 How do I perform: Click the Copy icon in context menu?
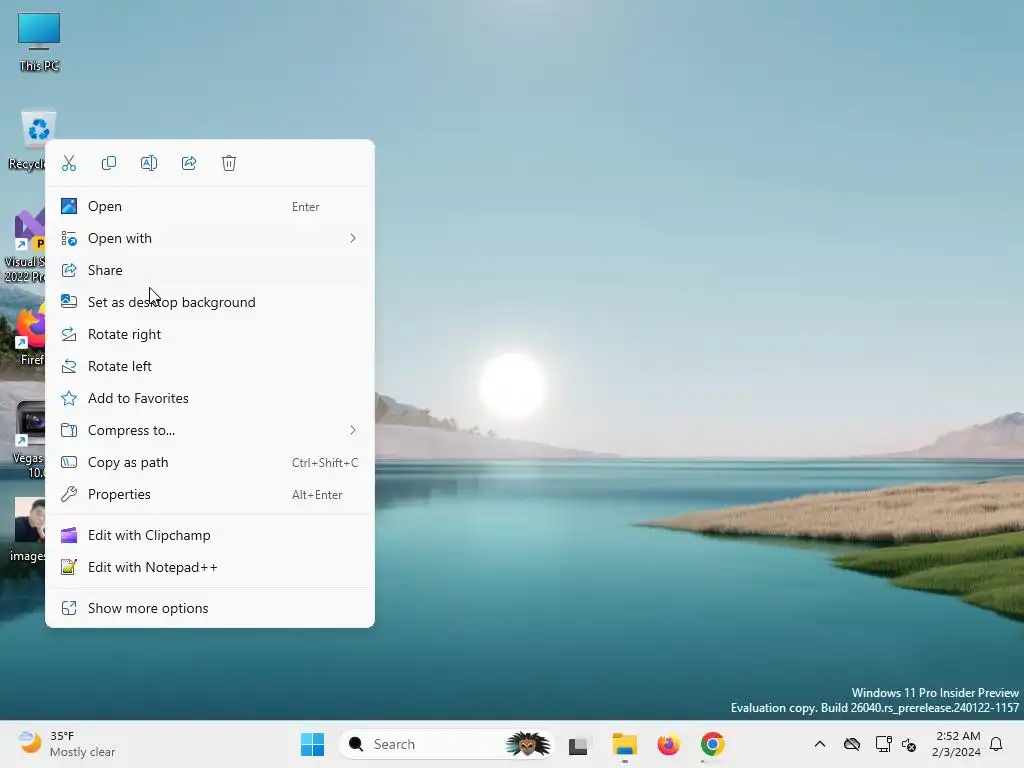[109, 163]
